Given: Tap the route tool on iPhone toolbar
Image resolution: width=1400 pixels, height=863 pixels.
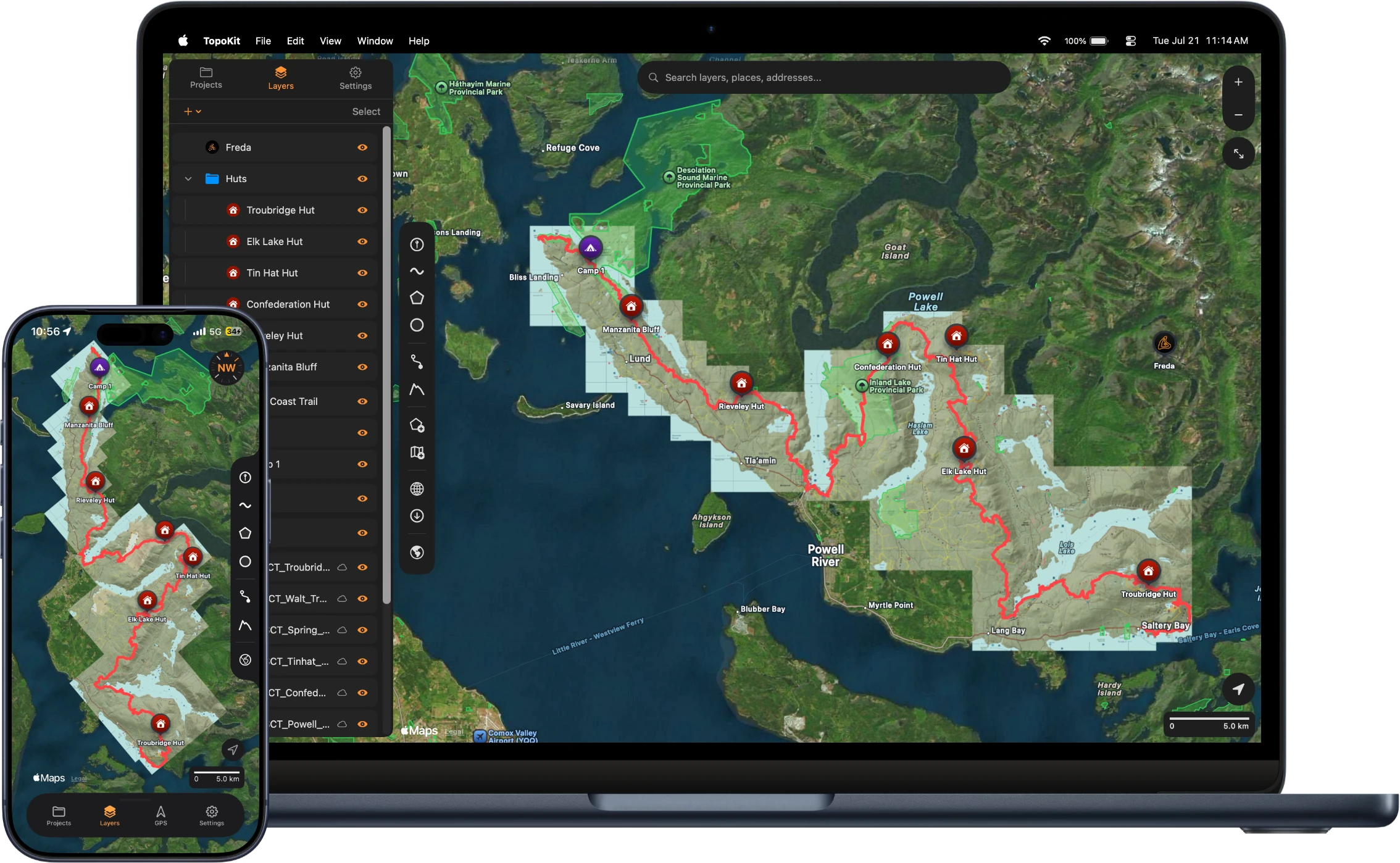Looking at the screenshot, I should [x=245, y=596].
